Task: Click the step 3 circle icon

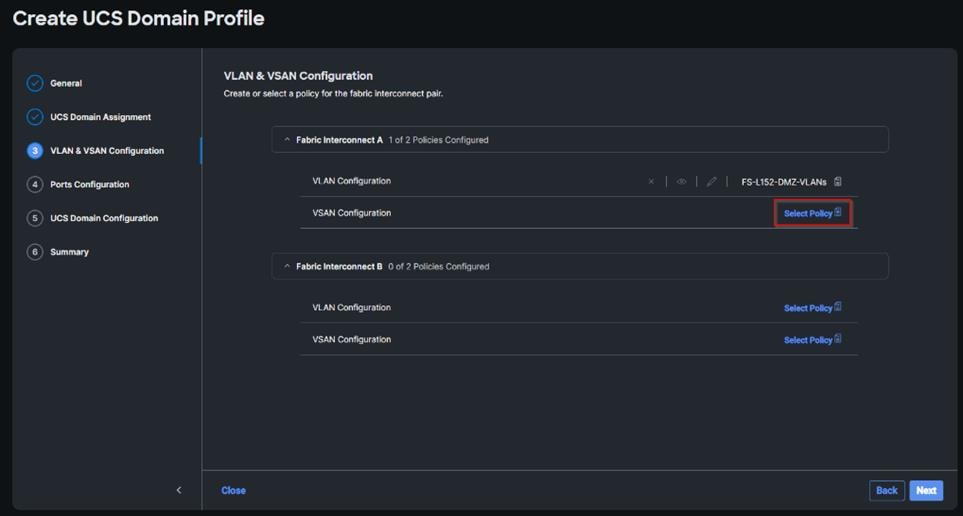Action: coord(35,151)
